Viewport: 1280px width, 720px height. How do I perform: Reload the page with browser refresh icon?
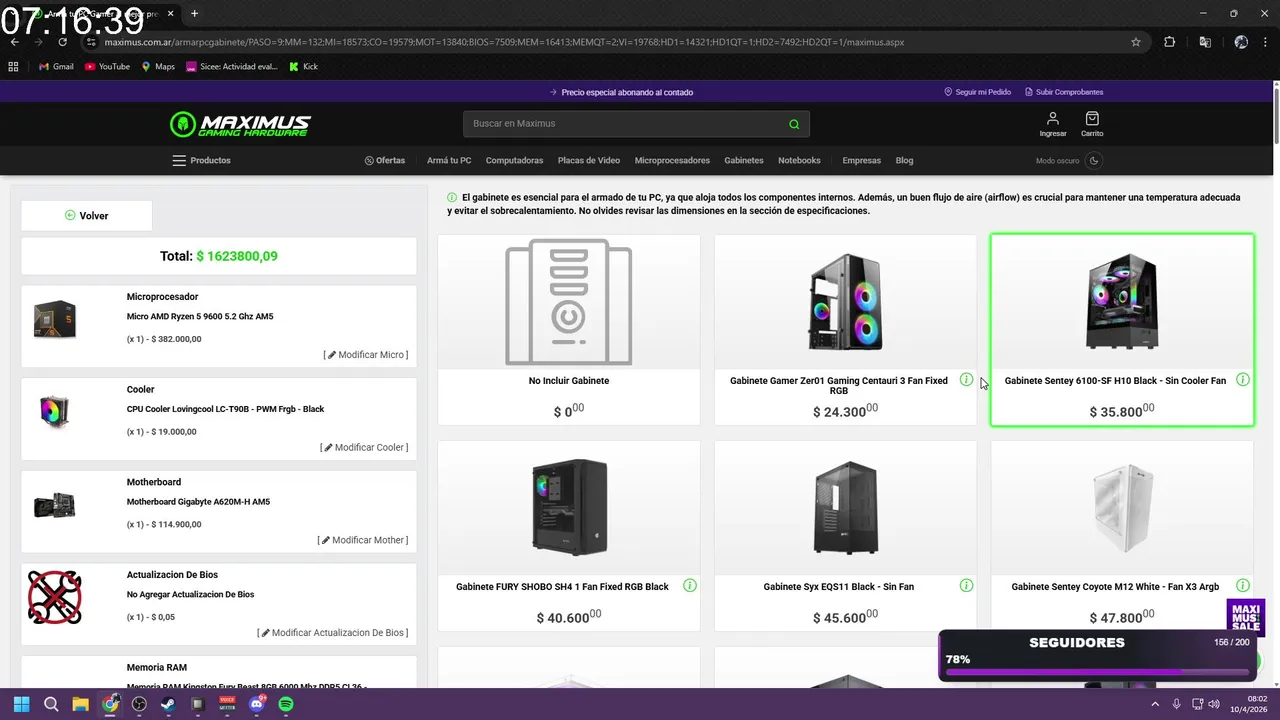(63, 42)
